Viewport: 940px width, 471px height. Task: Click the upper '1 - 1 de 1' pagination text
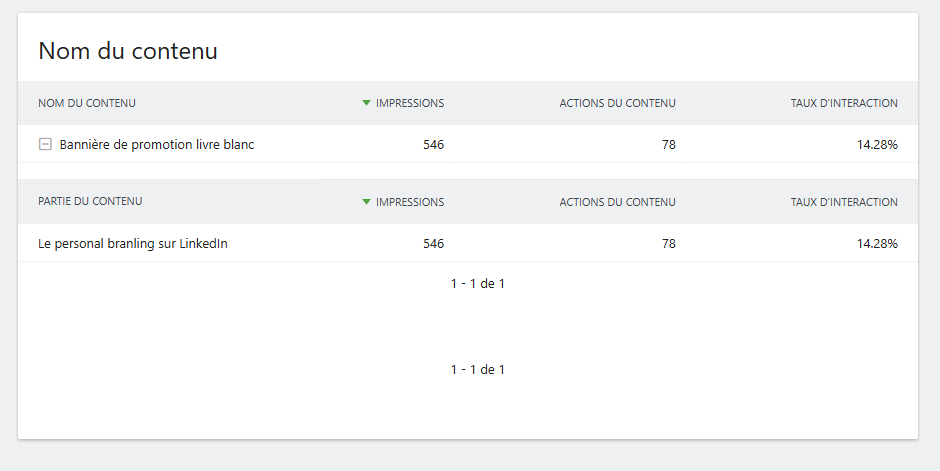coord(477,284)
